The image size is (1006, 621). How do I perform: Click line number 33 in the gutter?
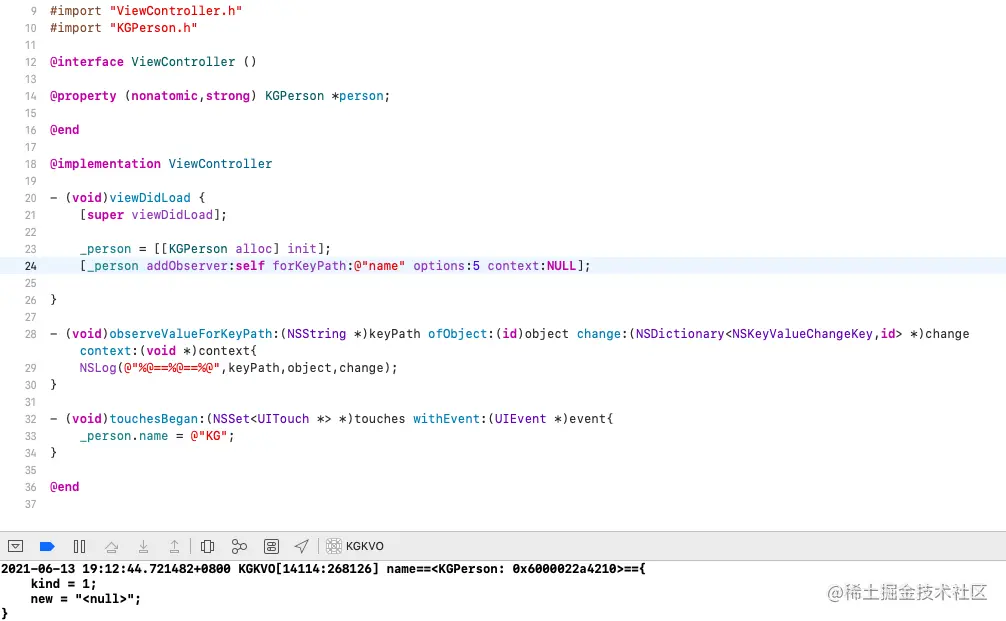coord(31,436)
